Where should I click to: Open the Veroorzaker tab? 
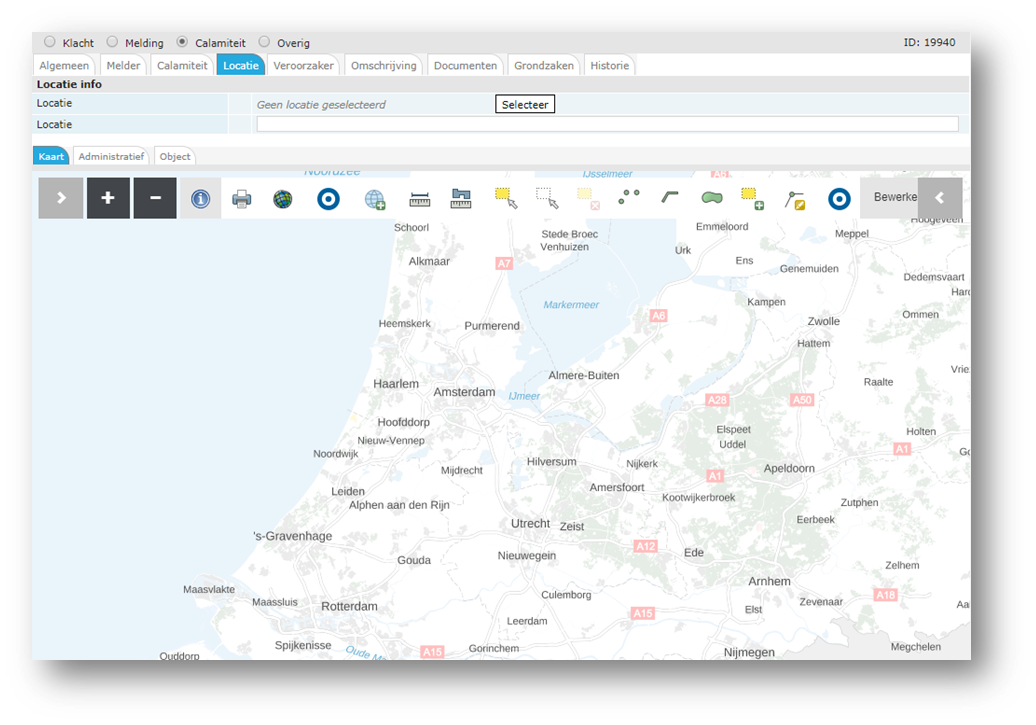click(x=305, y=65)
